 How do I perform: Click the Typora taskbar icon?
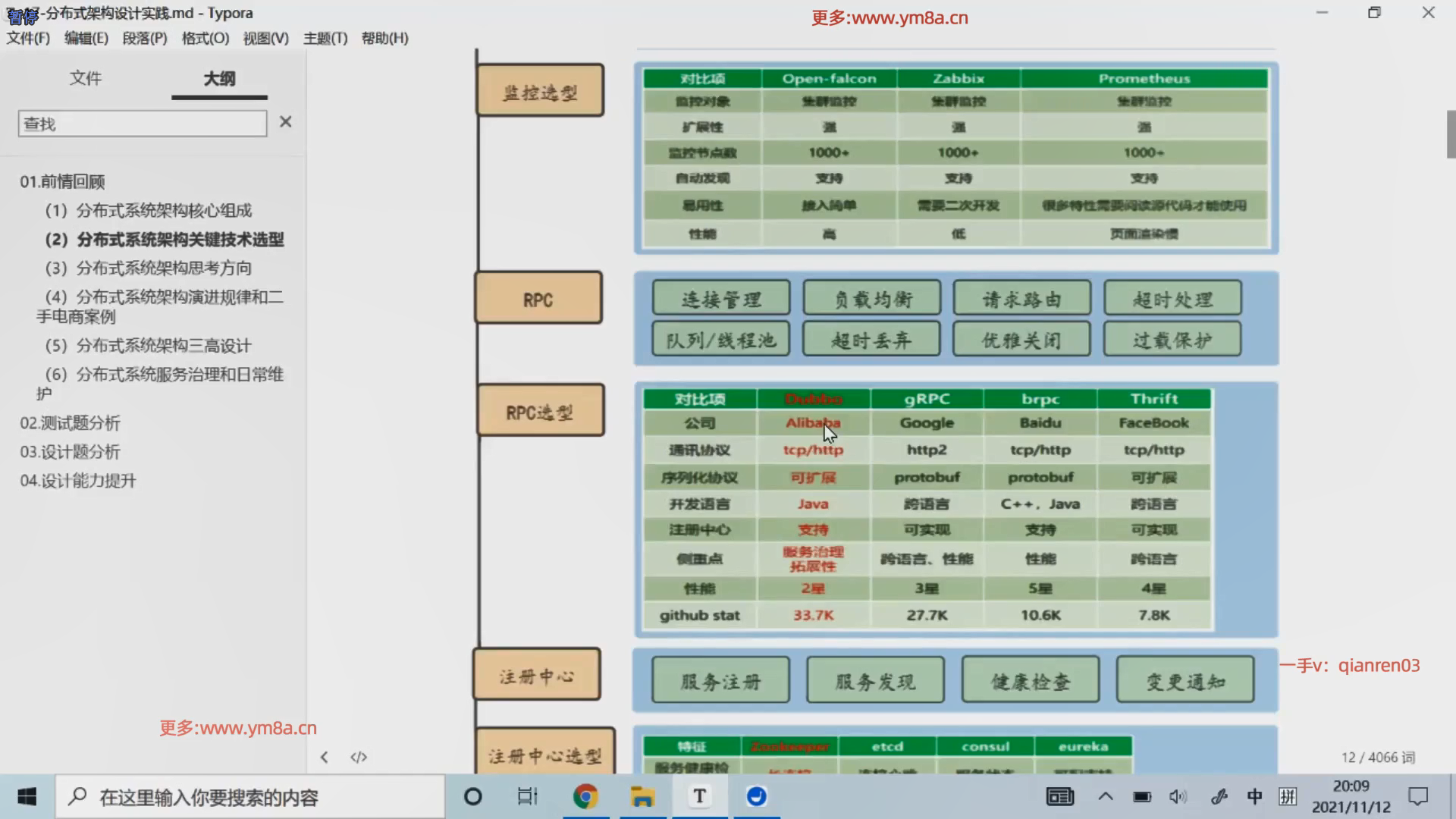[x=699, y=796]
